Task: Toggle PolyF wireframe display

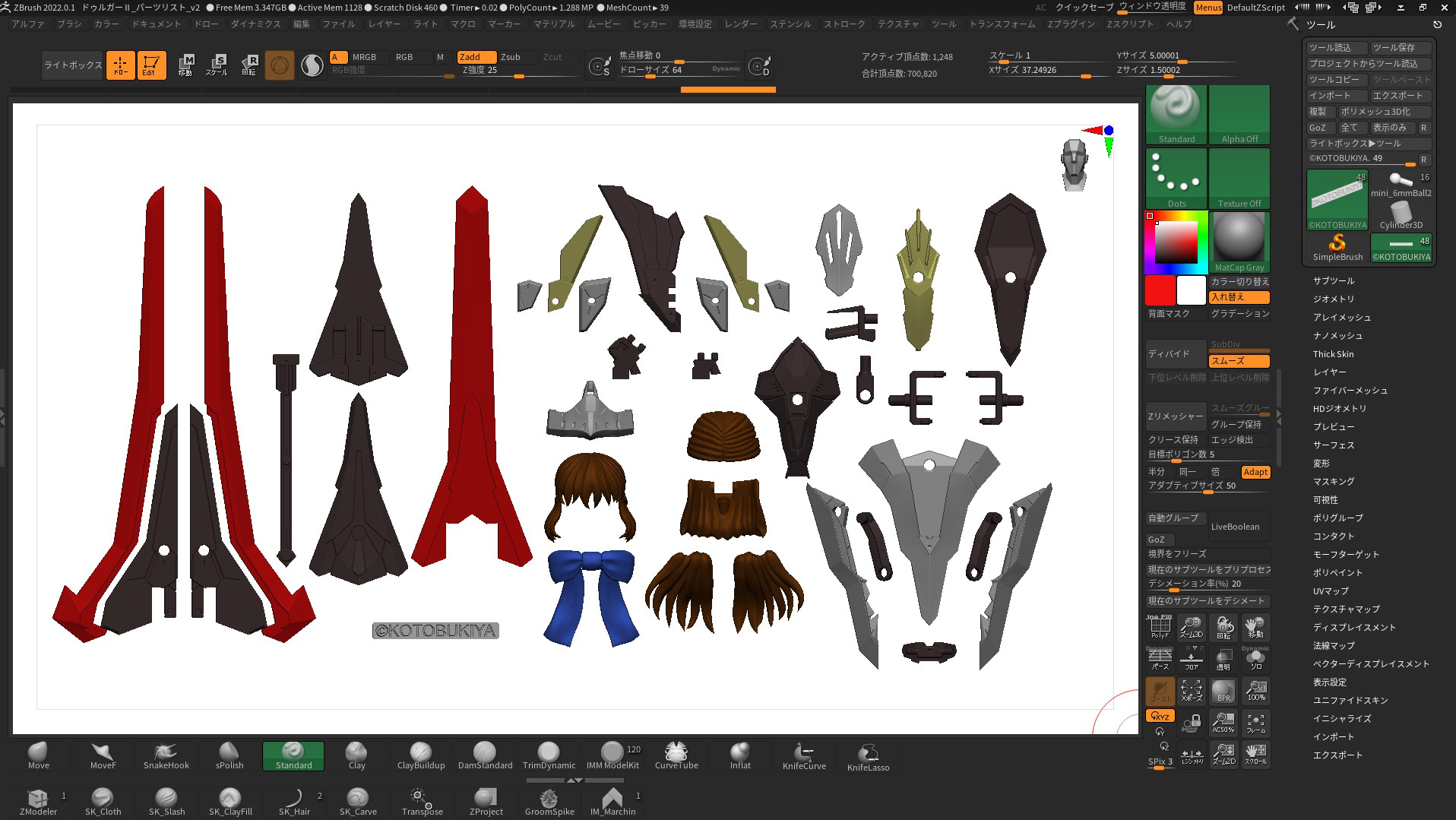Action: pyautogui.click(x=1160, y=628)
